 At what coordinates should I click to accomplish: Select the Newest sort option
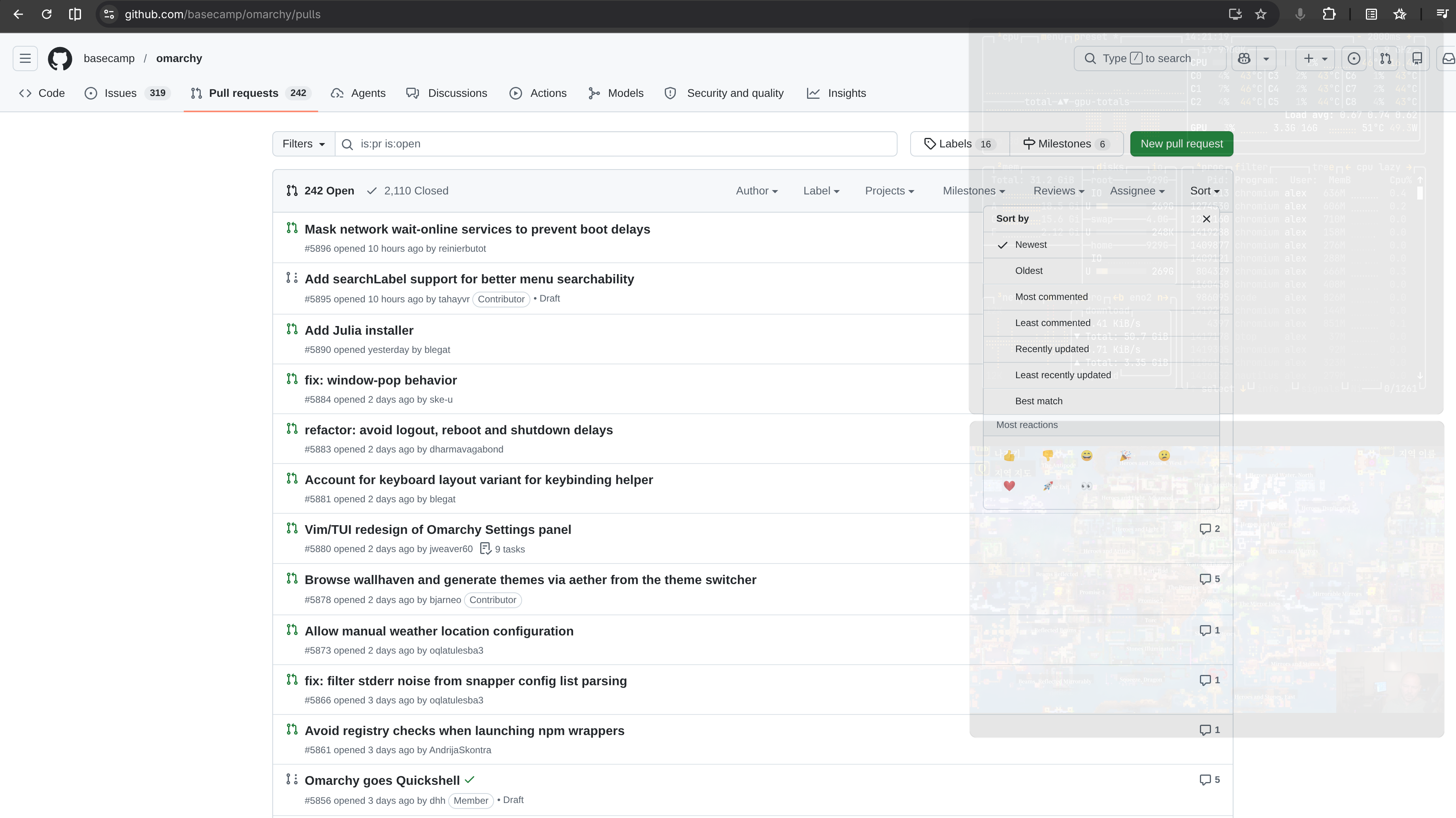1101,245
